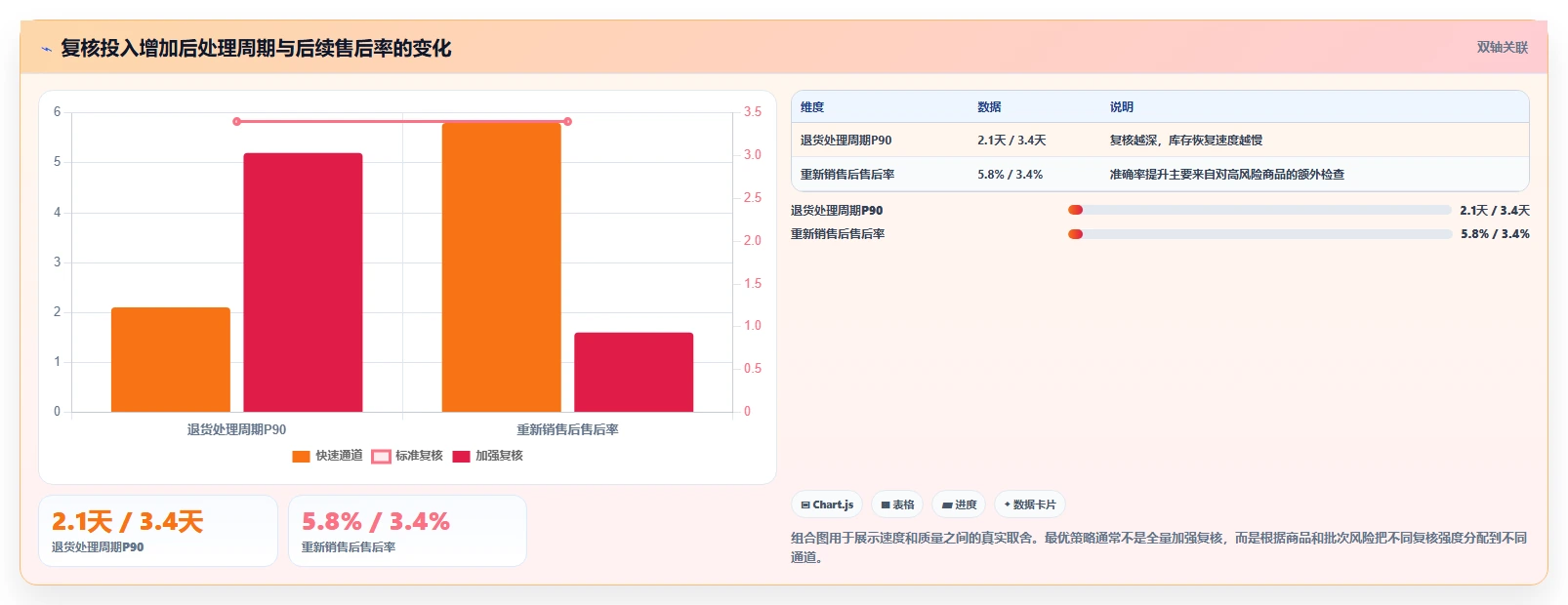The width and height of the screenshot is (1568, 605).
Task: Click the red 退货处理周期P90 bar in chart
Action: (x=303, y=283)
